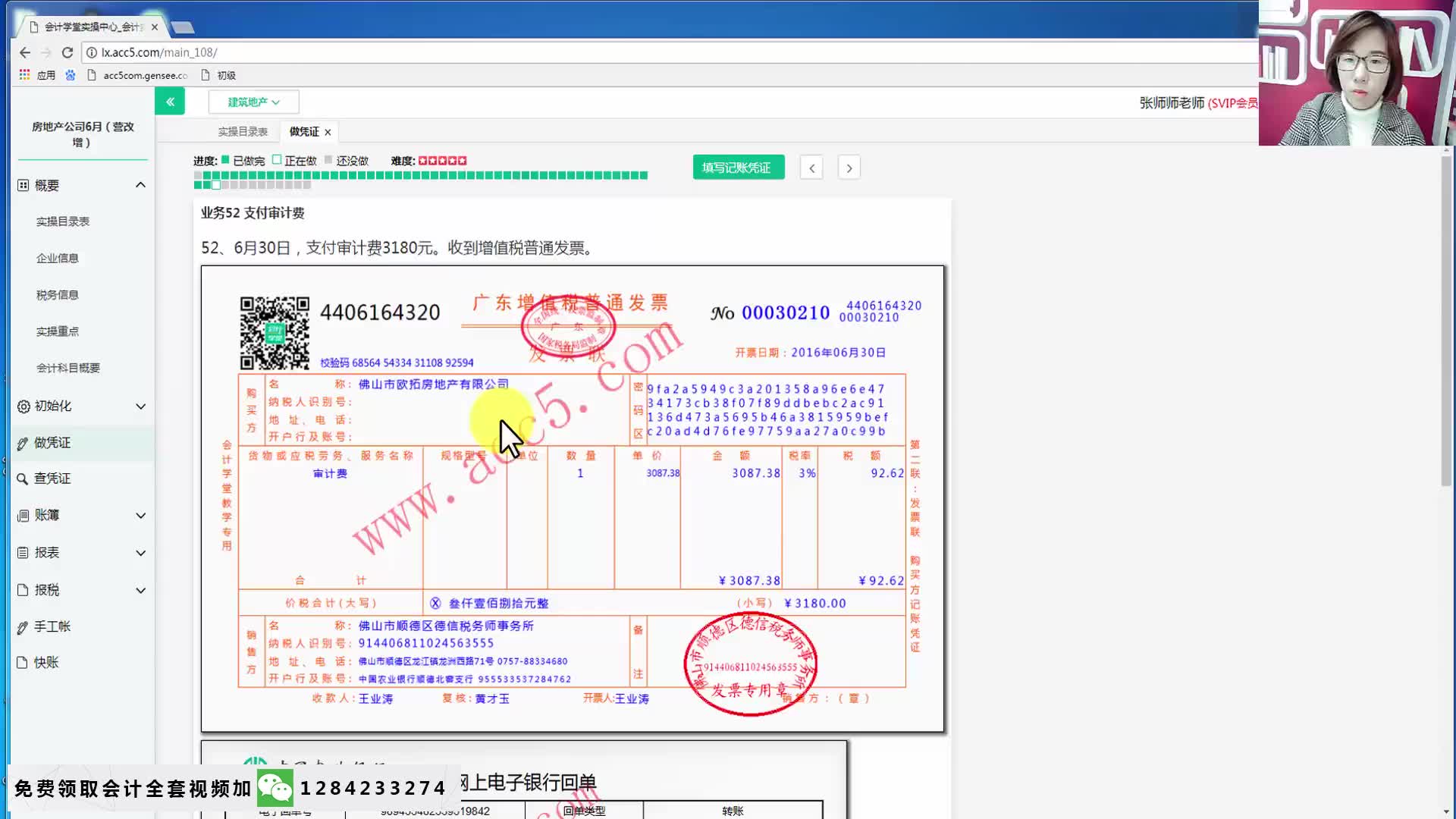Click the white in-progress square on progress bar
1456x819 pixels.
click(x=216, y=184)
